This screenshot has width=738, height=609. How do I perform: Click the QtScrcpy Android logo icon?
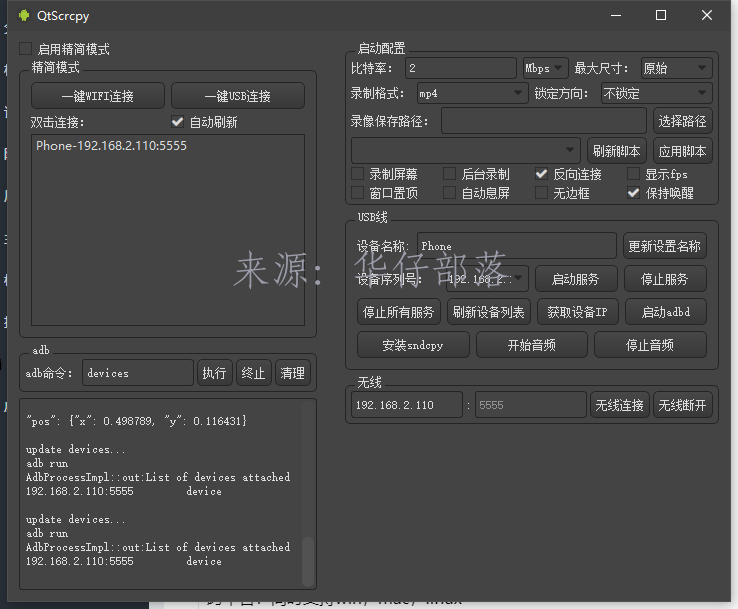24,16
